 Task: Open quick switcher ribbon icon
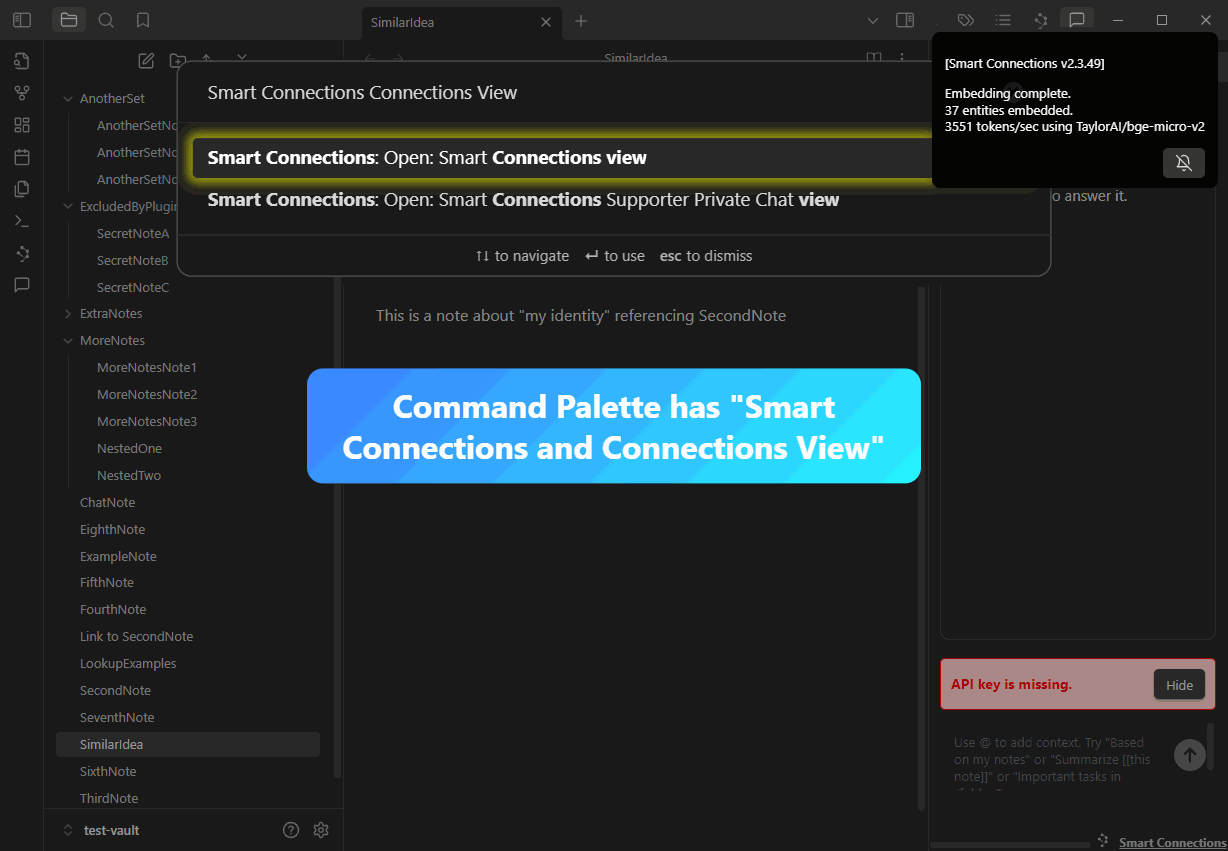pos(22,61)
